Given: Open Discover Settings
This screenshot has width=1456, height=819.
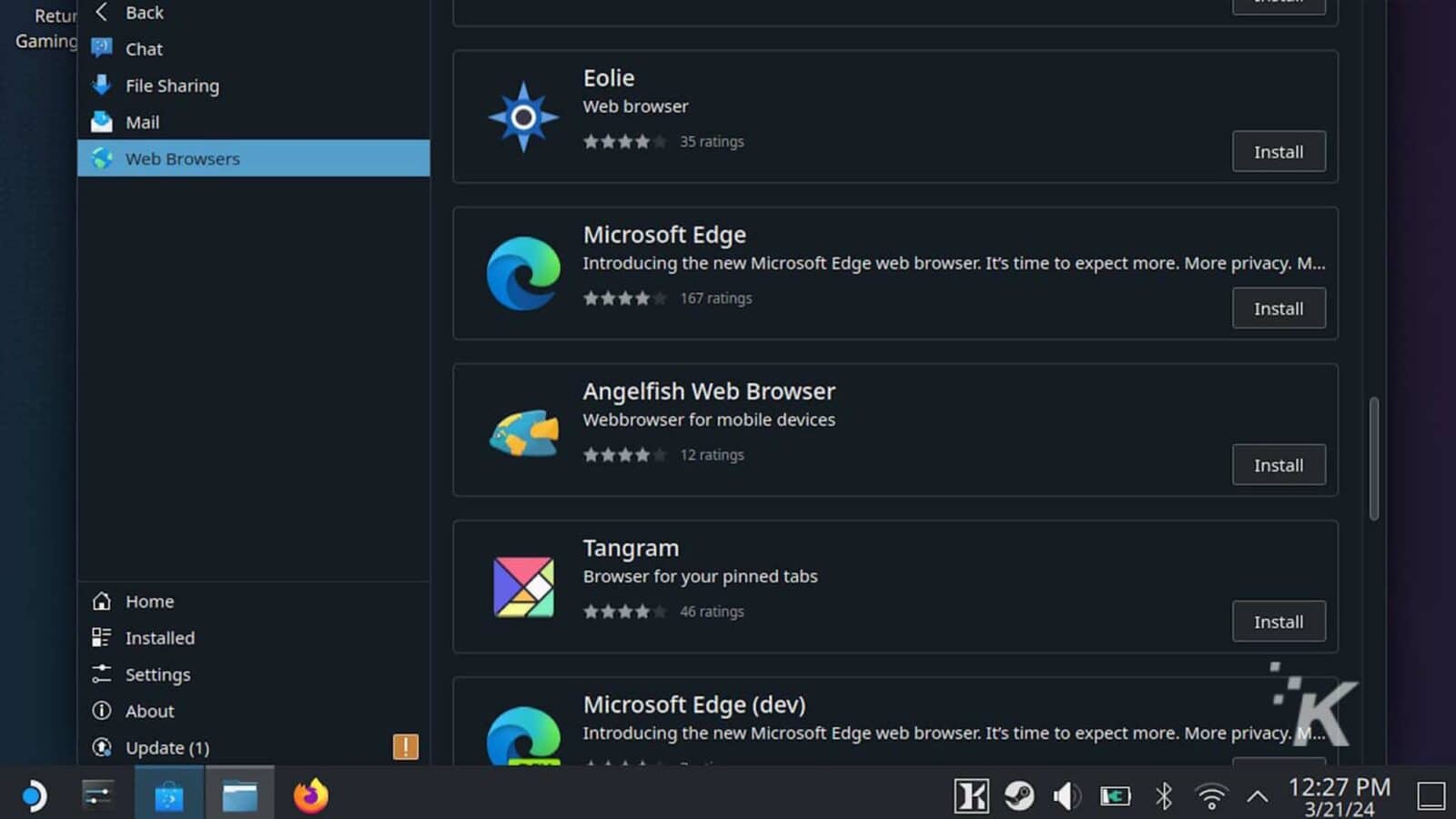Looking at the screenshot, I should [x=253, y=674].
